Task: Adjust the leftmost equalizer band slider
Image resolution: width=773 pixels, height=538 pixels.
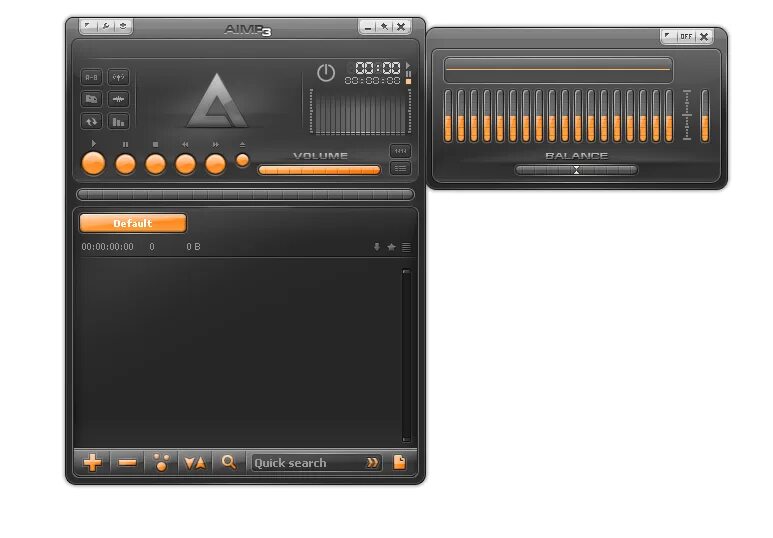Action: coord(448,116)
